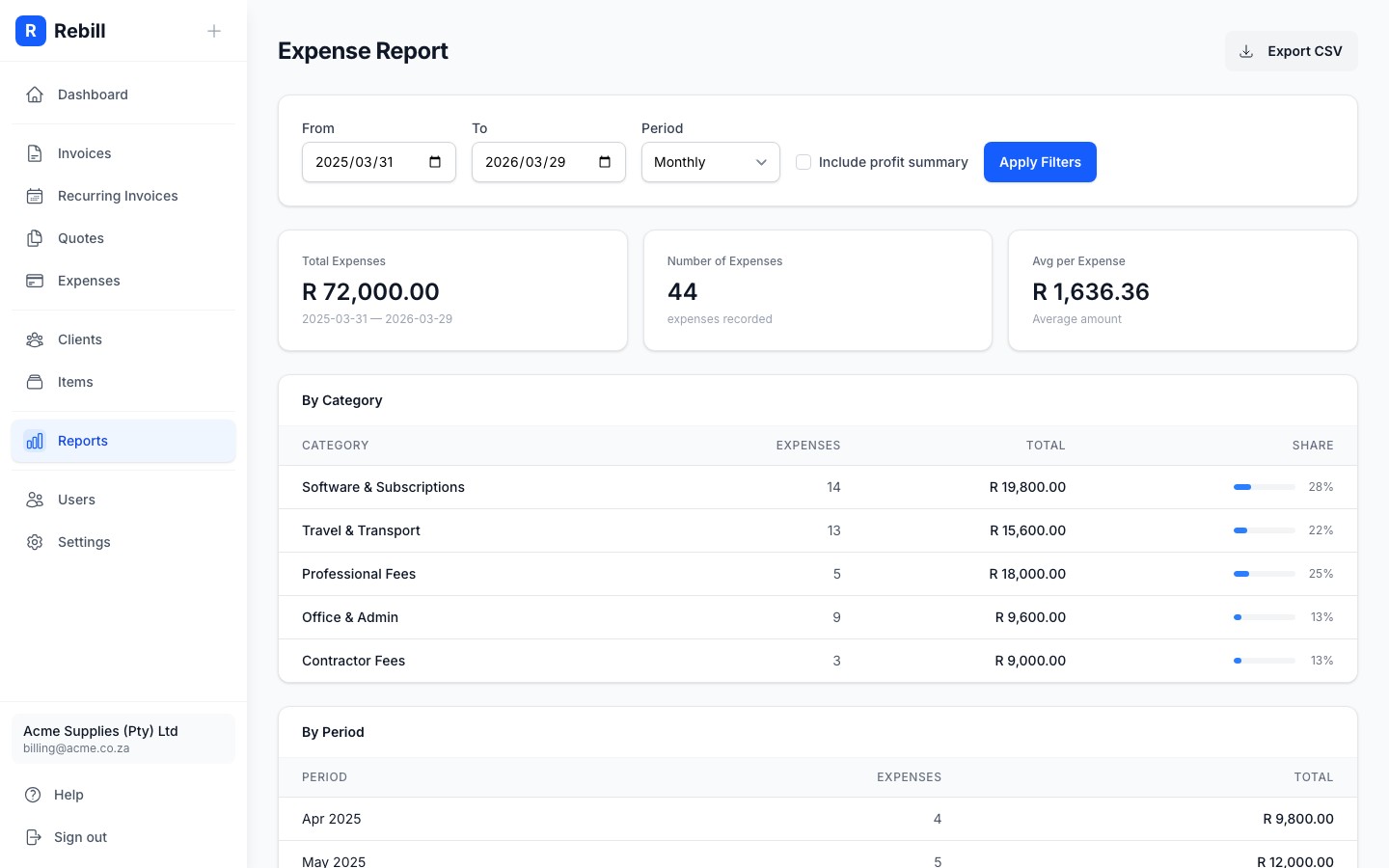Image resolution: width=1389 pixels, height=868 pixels.
Task: Select the Reports bar chart icon
Action: 35,441
